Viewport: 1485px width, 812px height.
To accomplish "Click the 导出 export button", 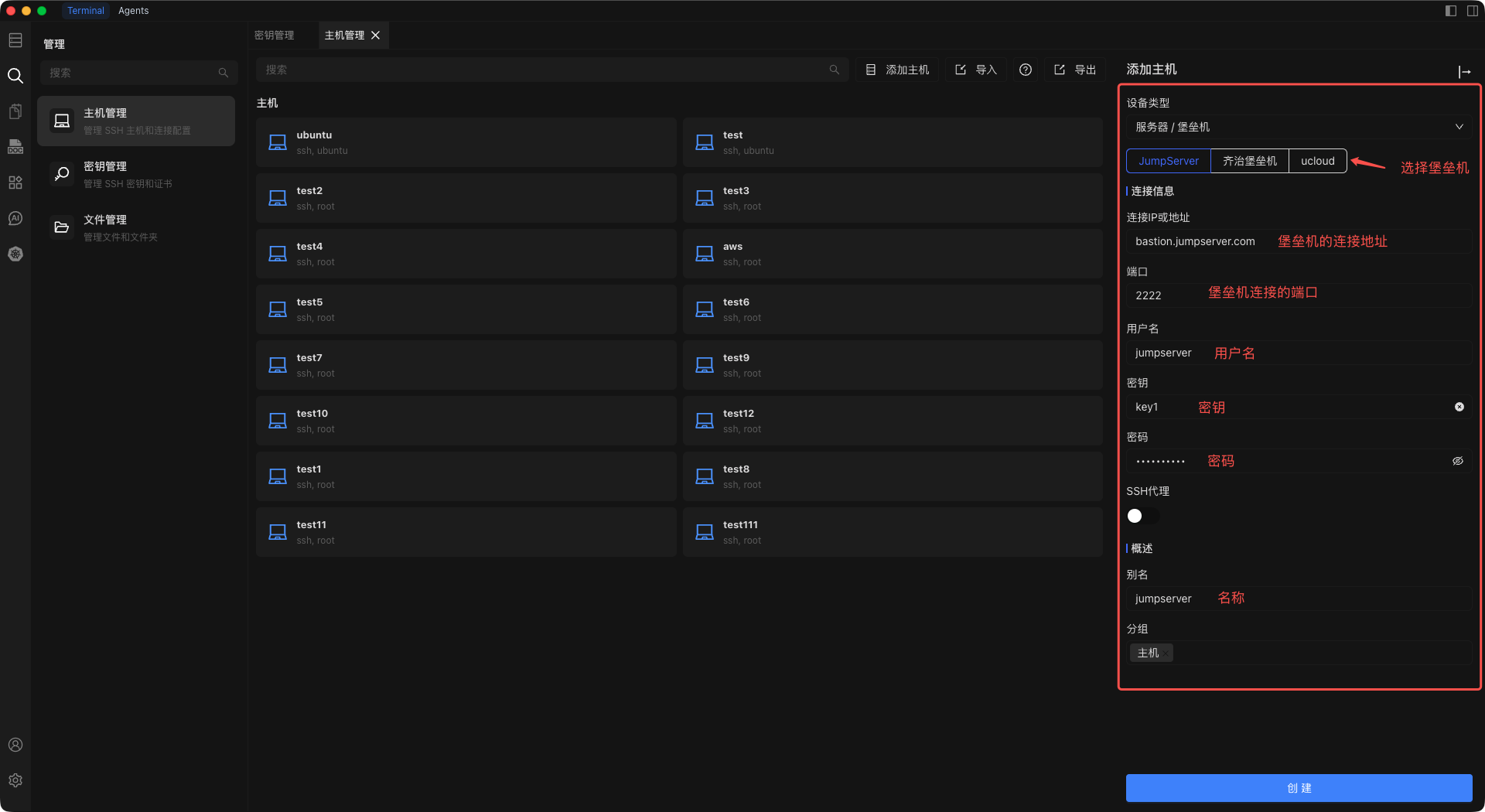I will [x=1075, y=70].
